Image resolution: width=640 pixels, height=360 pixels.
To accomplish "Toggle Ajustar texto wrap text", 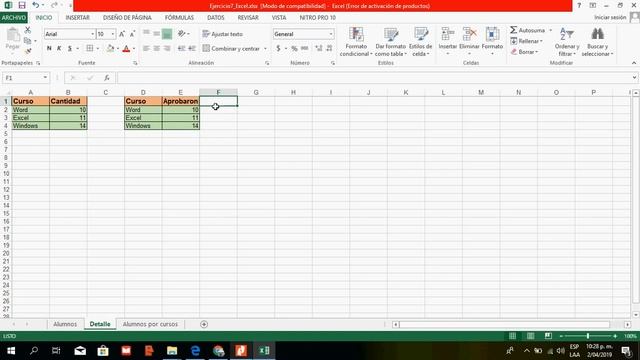I will coord(222,34).
